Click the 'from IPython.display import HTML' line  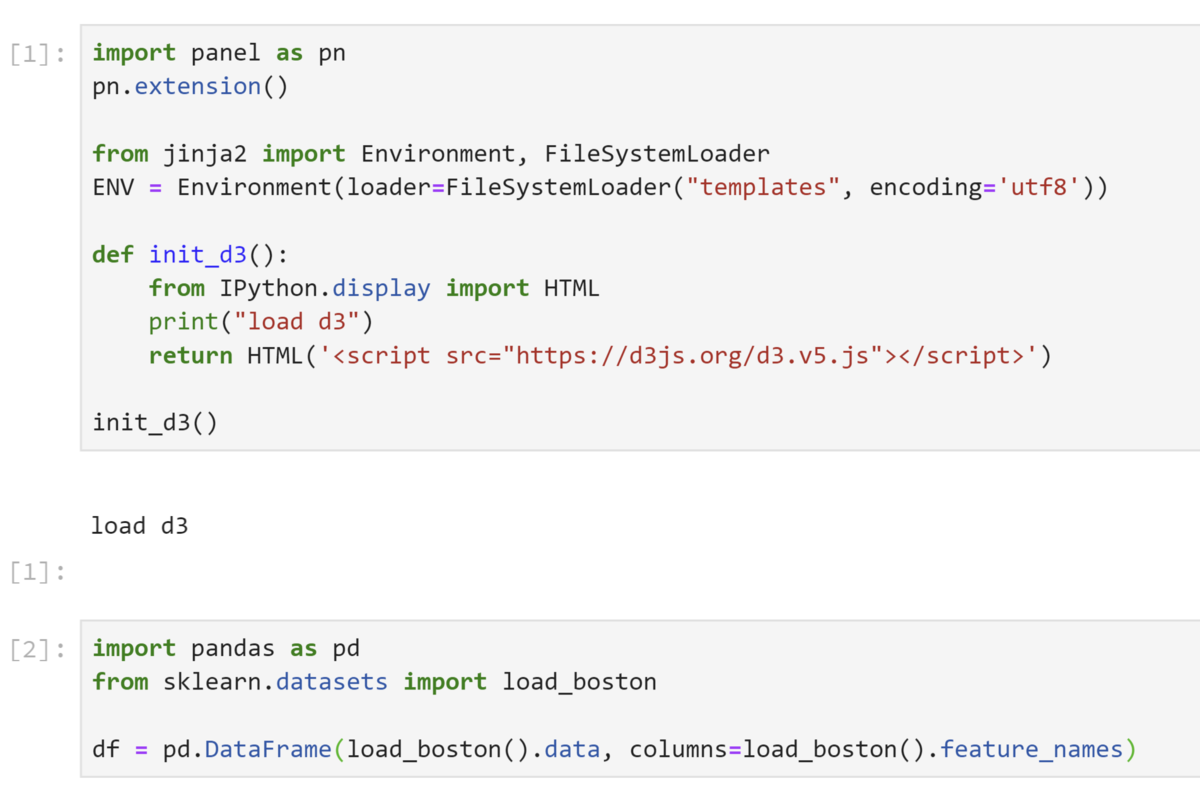(x=374, y=288)
